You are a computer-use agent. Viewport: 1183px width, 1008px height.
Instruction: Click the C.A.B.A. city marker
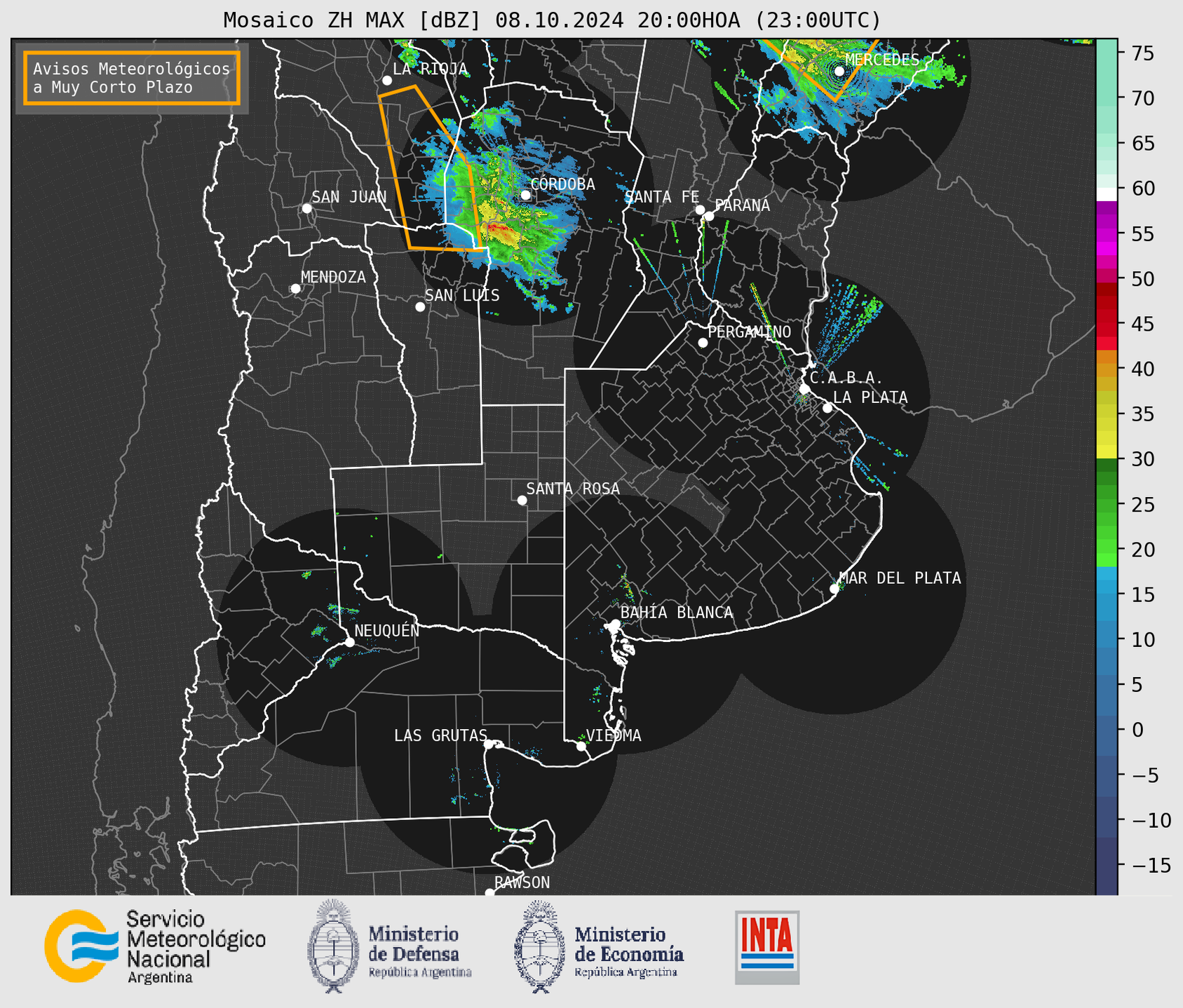click(804, 388)
